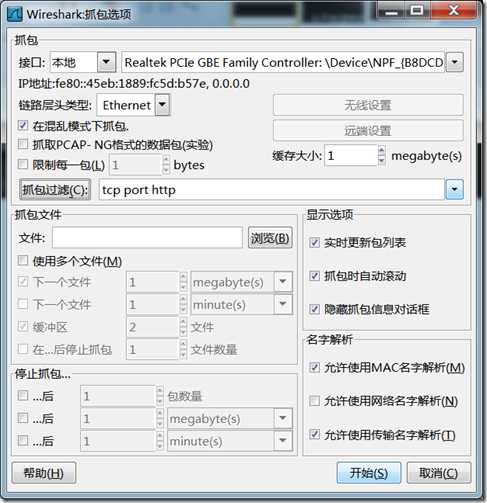487x503 pixels.
Task: Click the 抓包过滤(C) capture filter button
Action: 55,190
